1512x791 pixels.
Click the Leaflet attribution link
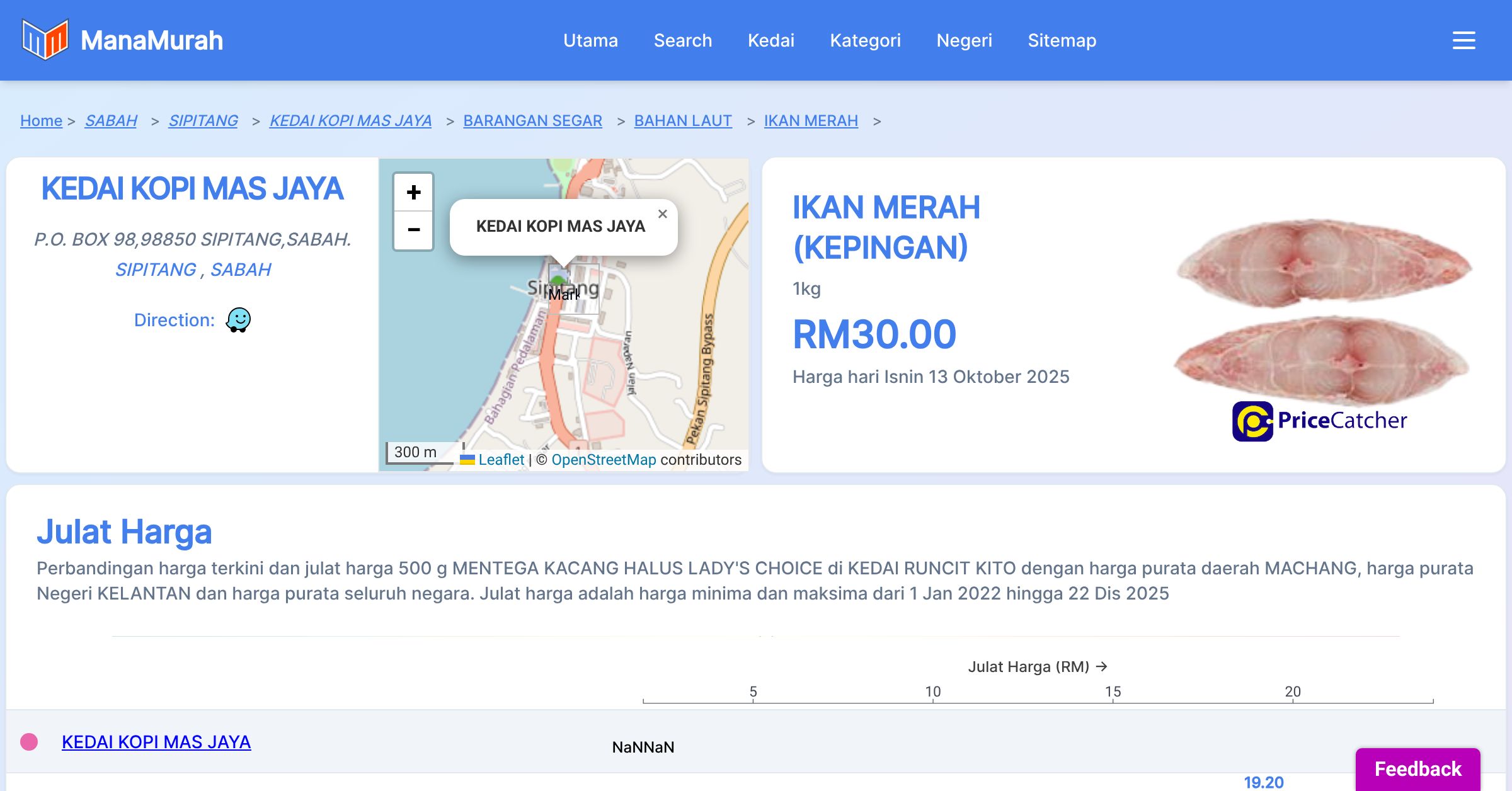click(x=501, y=460)
